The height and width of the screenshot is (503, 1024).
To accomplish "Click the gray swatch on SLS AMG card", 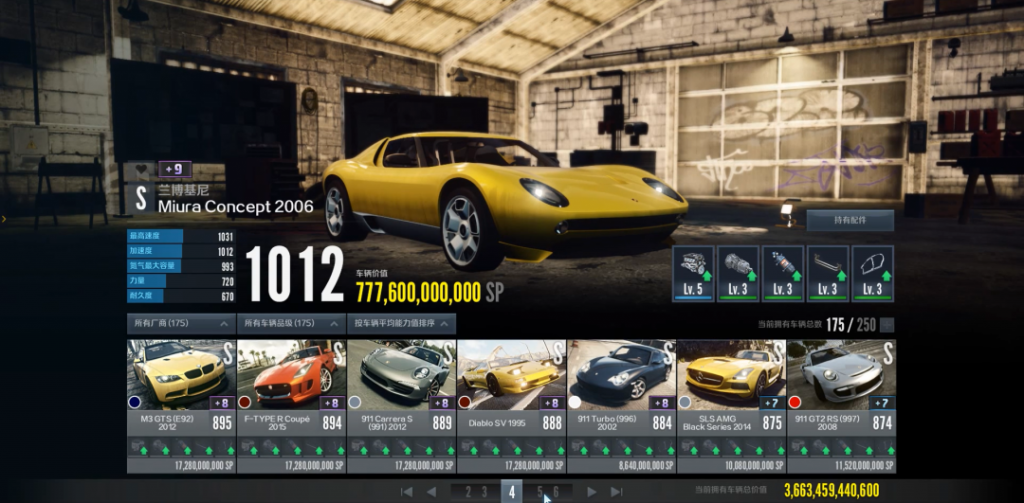I will (684, 402).
